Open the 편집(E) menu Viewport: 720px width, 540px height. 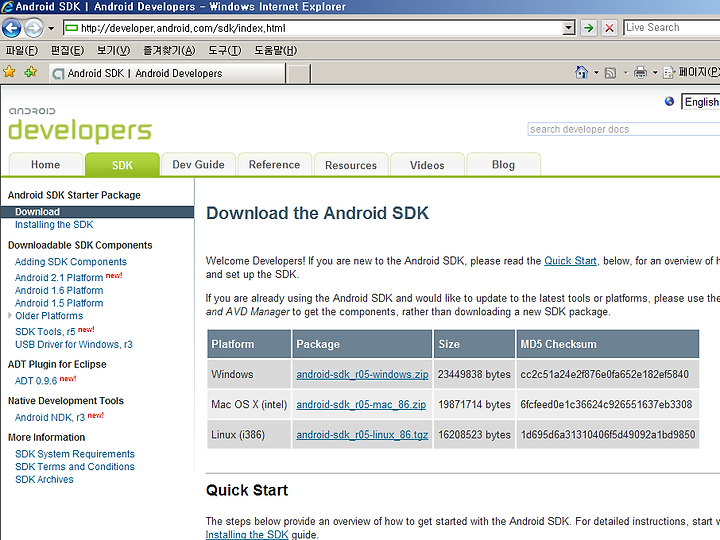pos(67,50)
